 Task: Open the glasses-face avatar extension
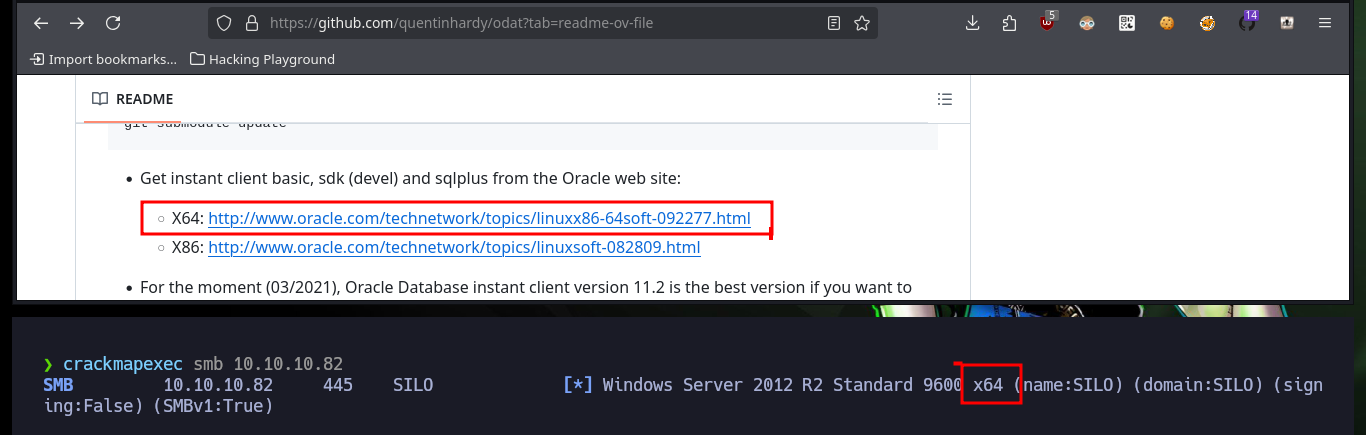pos(1087,22)
